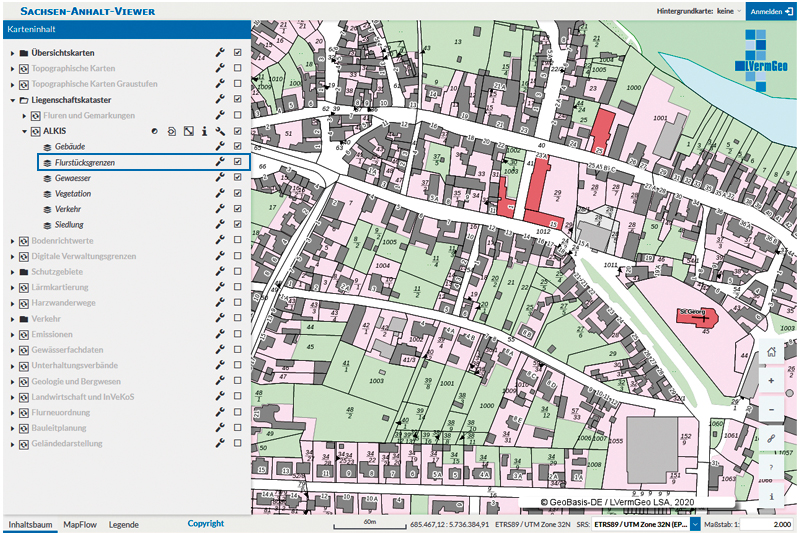Click the Karteninhalt panel header
Viewport: 800px width, 533px height.
[127, 29]
